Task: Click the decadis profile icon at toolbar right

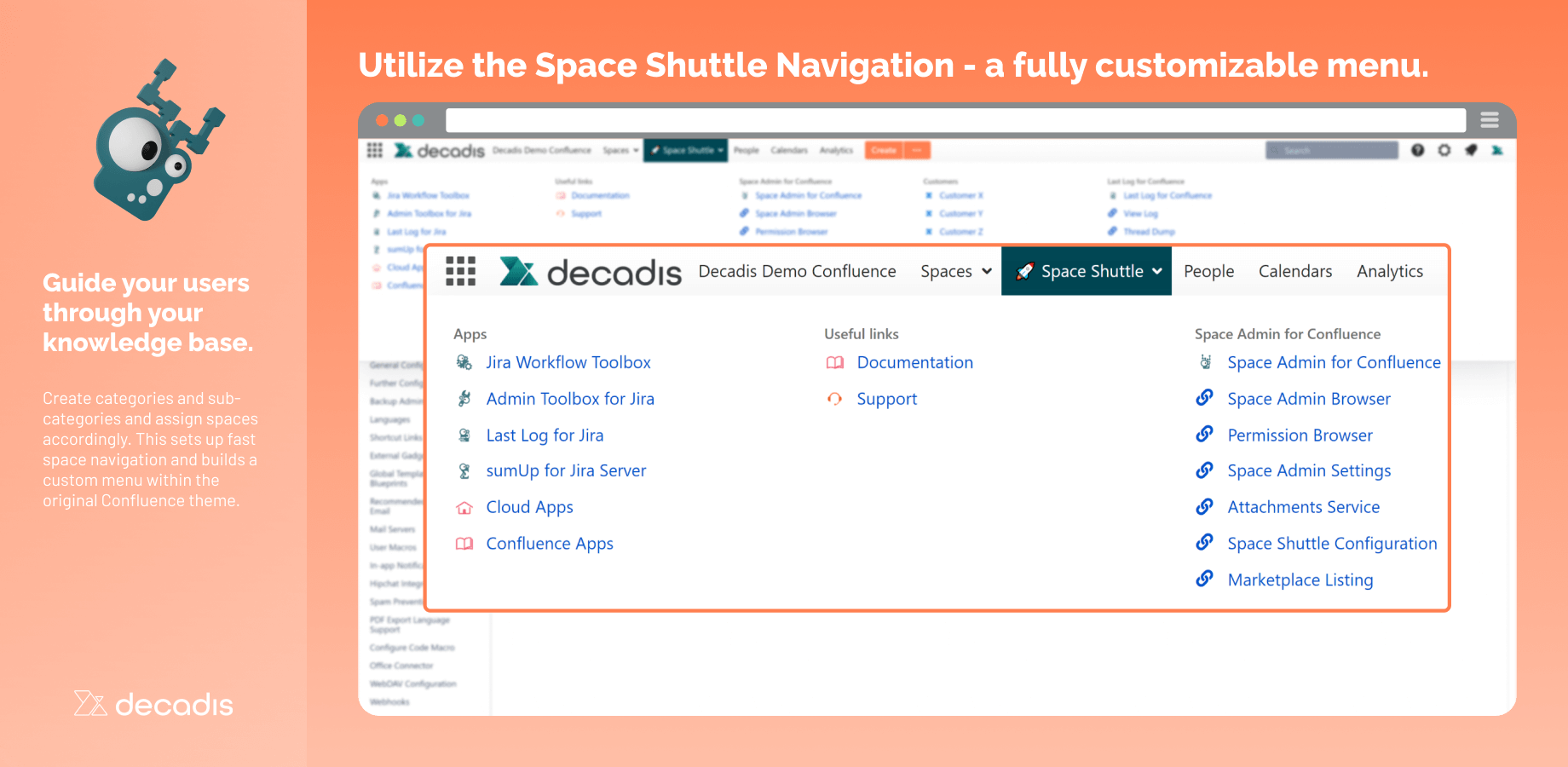Action: [x=1497, y=150]
